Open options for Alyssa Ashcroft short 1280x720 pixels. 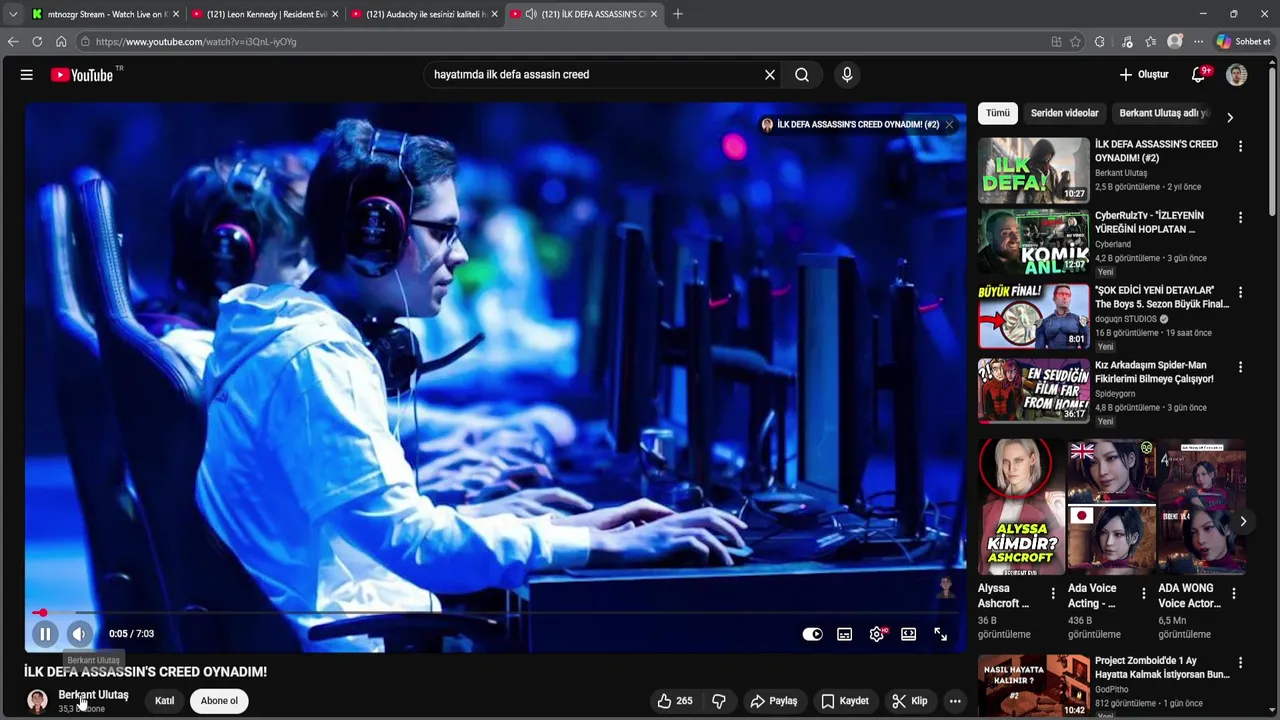pyautogui.click(x=1053, y=594)
